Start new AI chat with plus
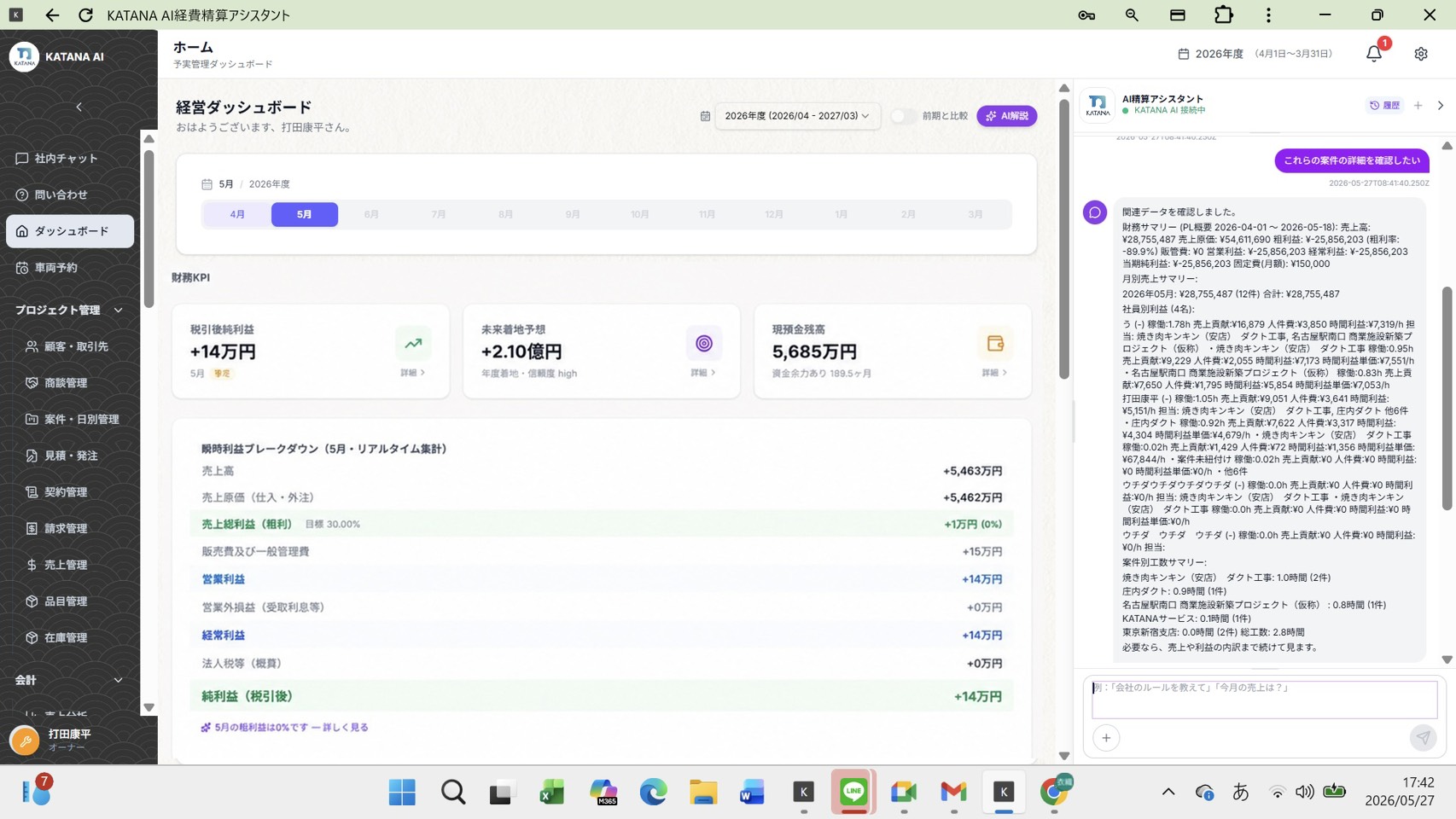1456x819 pixels. point(1418,106)
